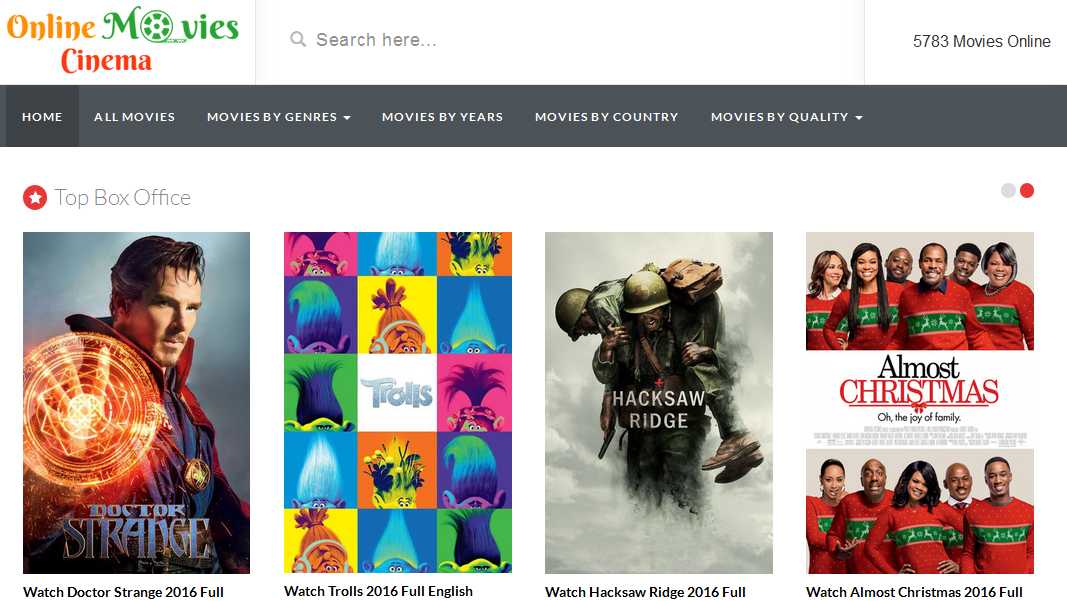Go to All Movies

pos(134,116)
